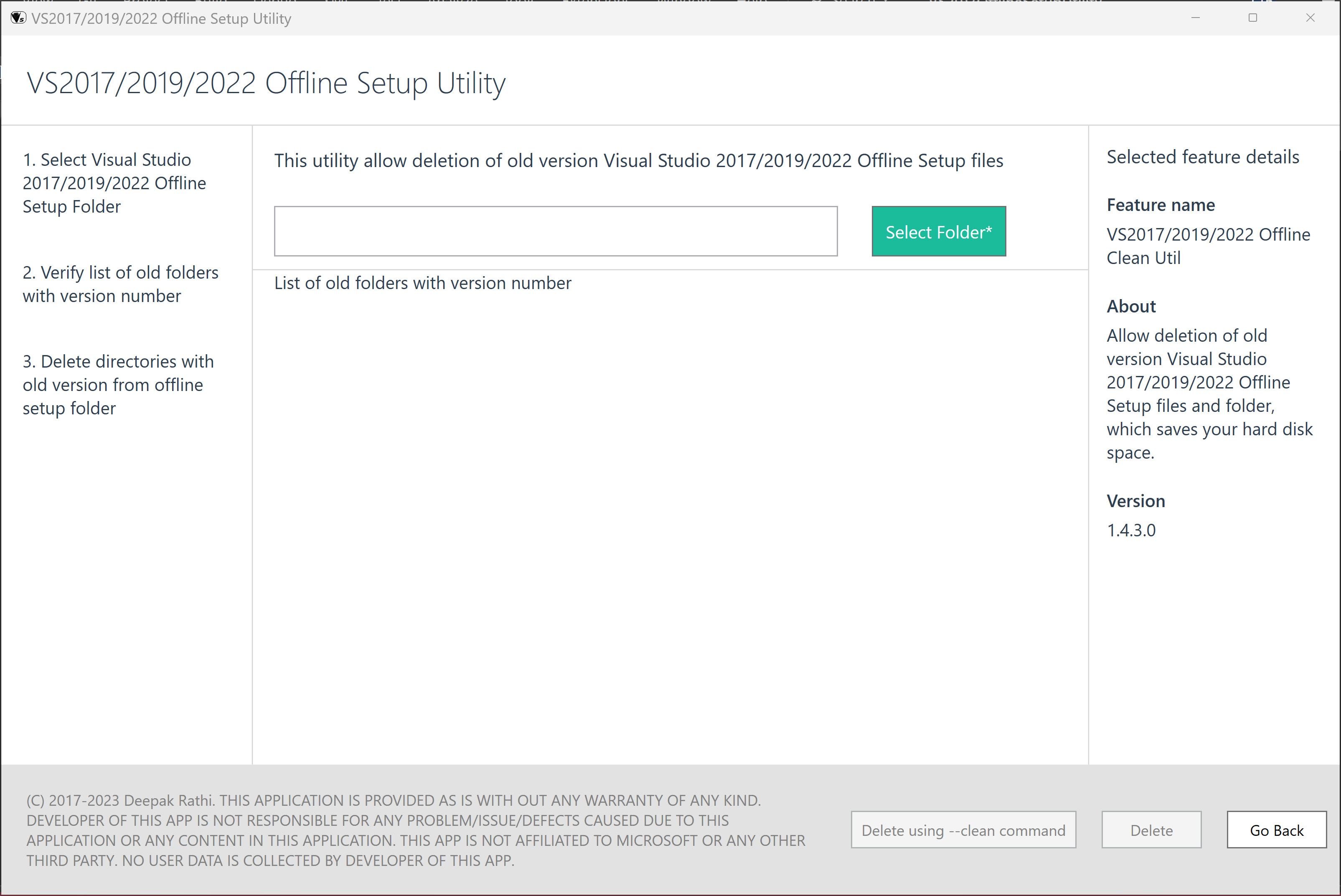1341x896 pixels.
Task: Click the About heading in details panel
Action: coord(1131,306)
